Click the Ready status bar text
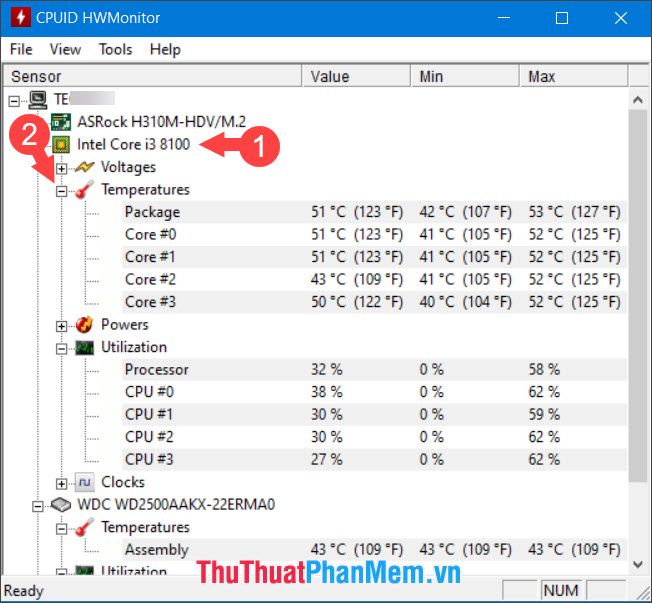The image size is (652, 603). coord(24,591)
